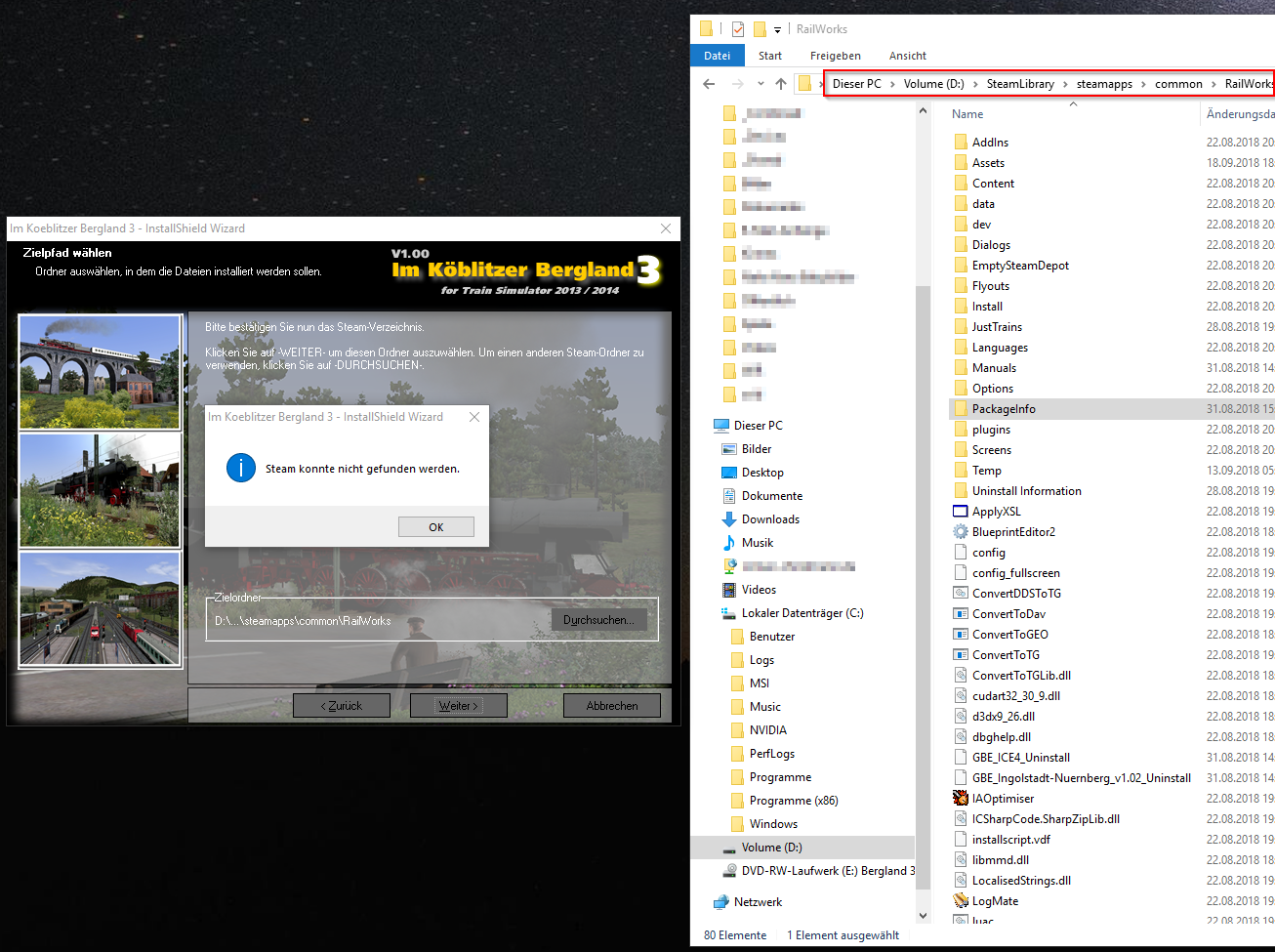Viewport: 1275px width, 952px height.
Task: Cancel the installer with Abbrechen
Action: [x=612, y=706]
